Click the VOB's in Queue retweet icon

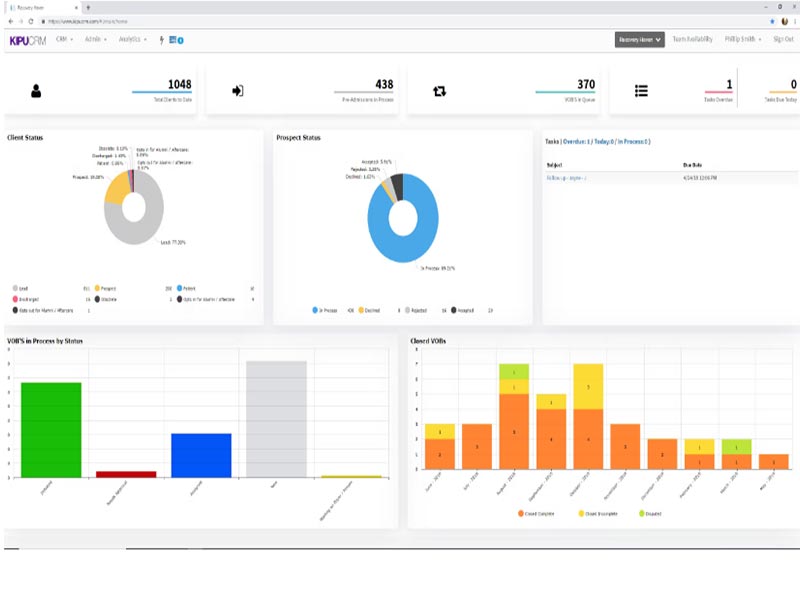point(439,91)
